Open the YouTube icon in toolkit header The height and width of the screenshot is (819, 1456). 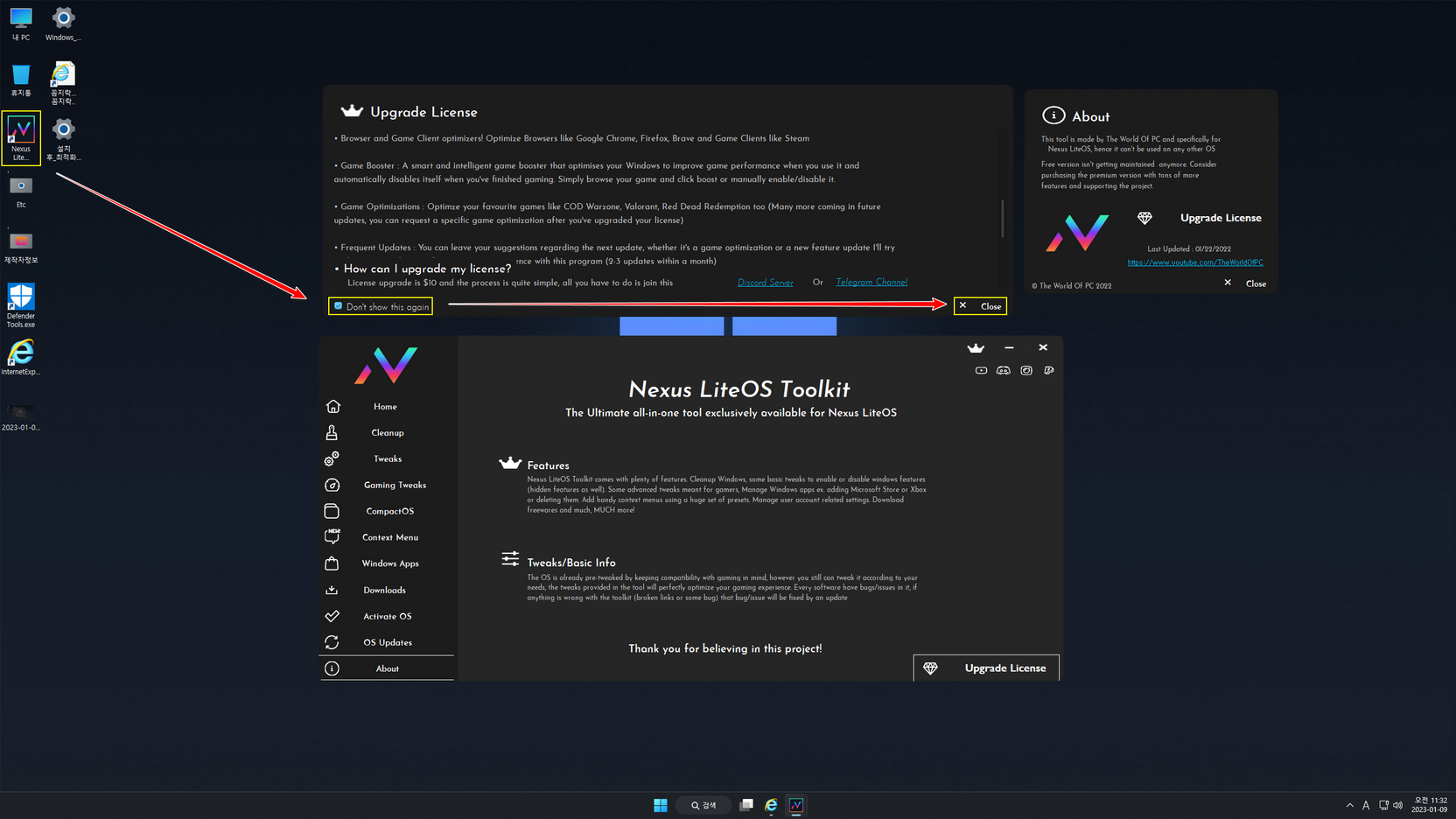981,371
